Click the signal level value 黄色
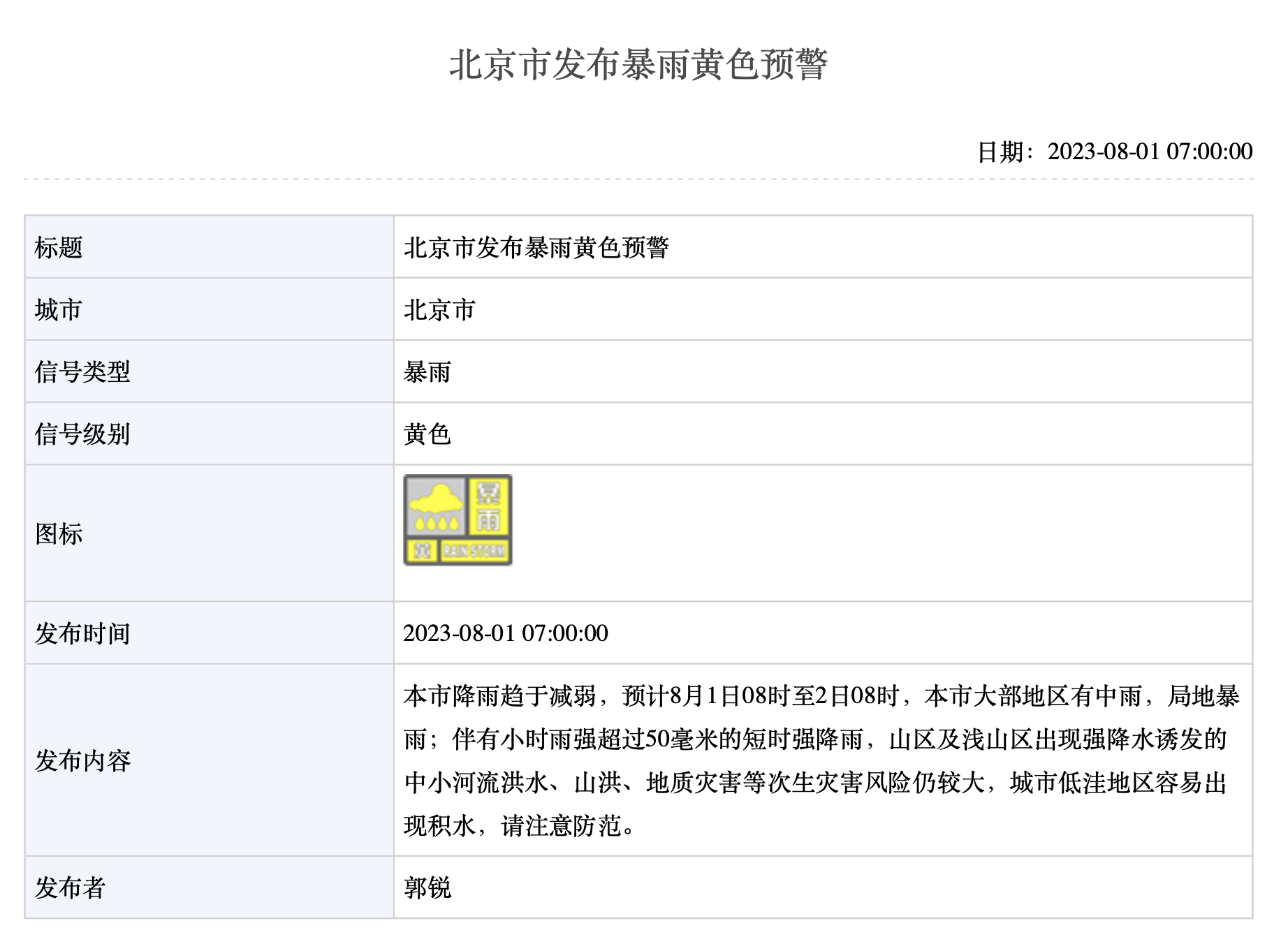This screenshot has height=951, width=1288. pos(427,434)
